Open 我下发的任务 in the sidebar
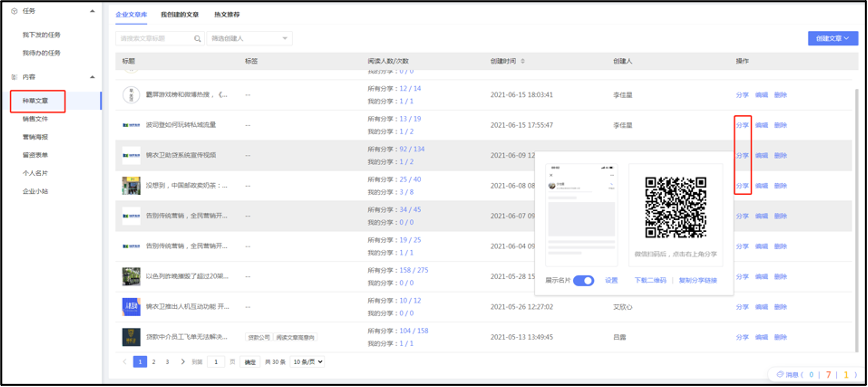 [x=42, y=35]
